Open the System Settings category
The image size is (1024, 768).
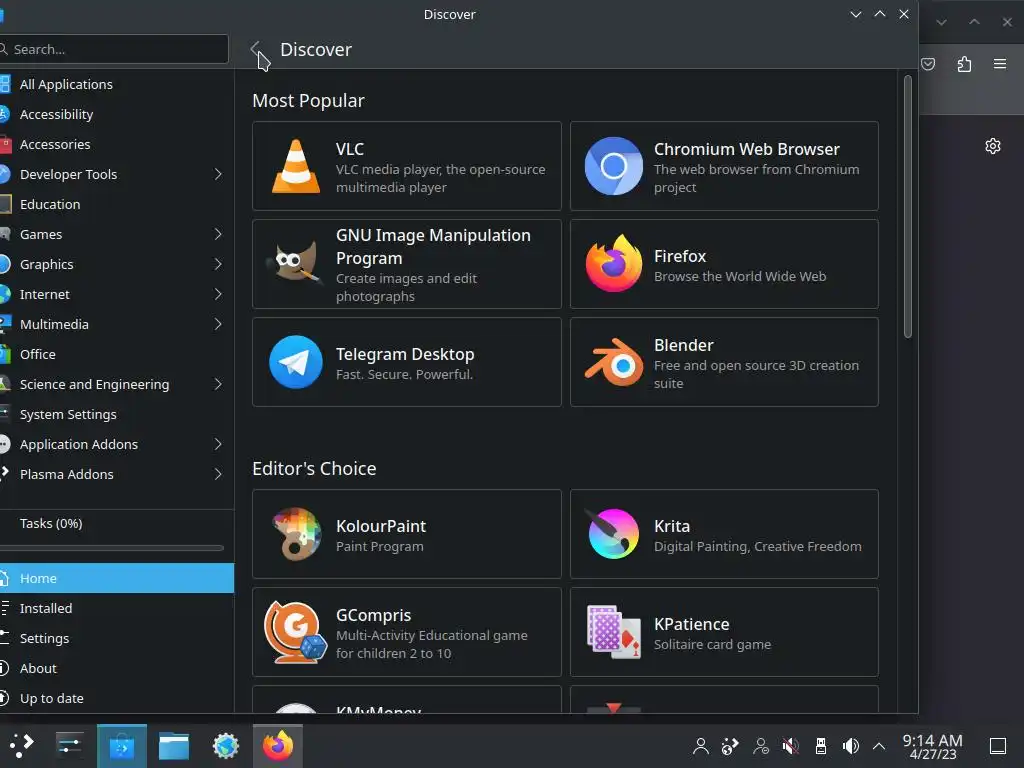pos(117,415)
